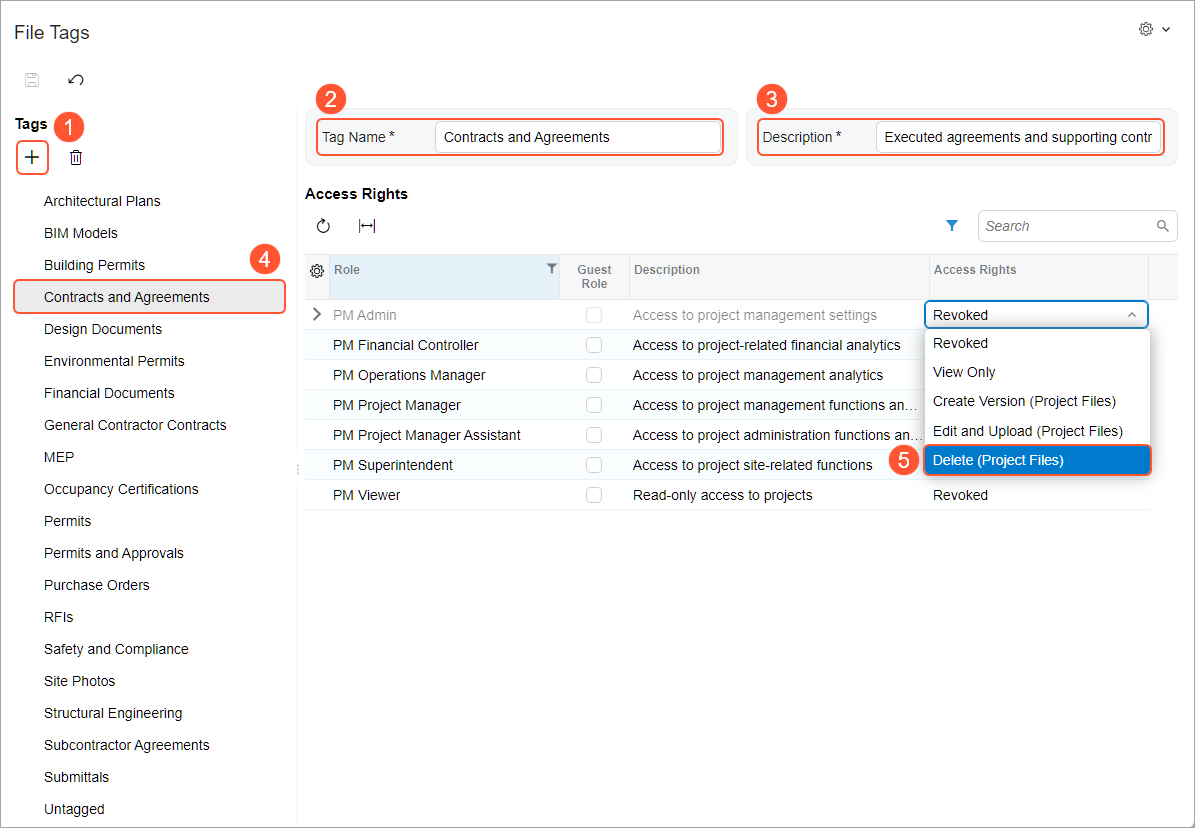Click the Role column filter icon
The width and height of the screenshot is (1195, 828).
tap(552, 268)
